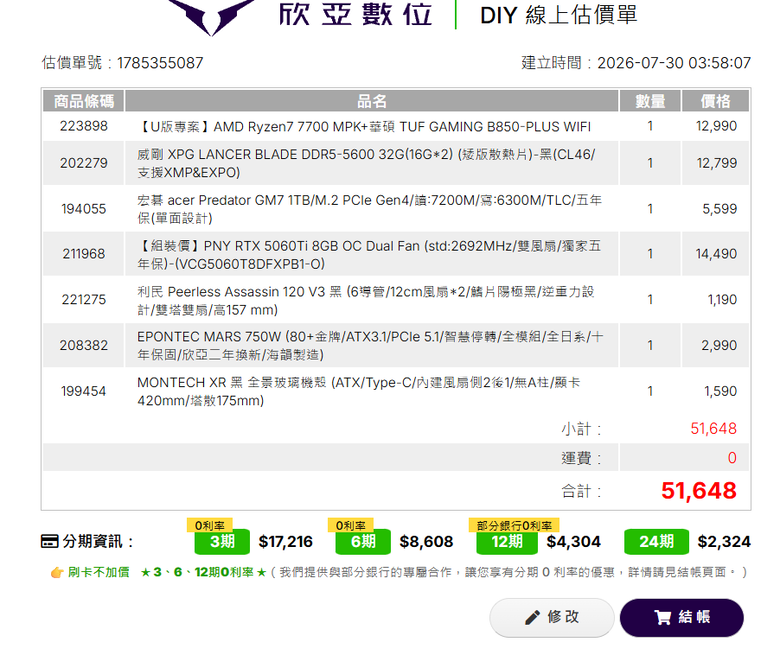Click the 欣亞數位 logo emblem
The width and height of the screenshot is (780, 655).
[212, 16]
